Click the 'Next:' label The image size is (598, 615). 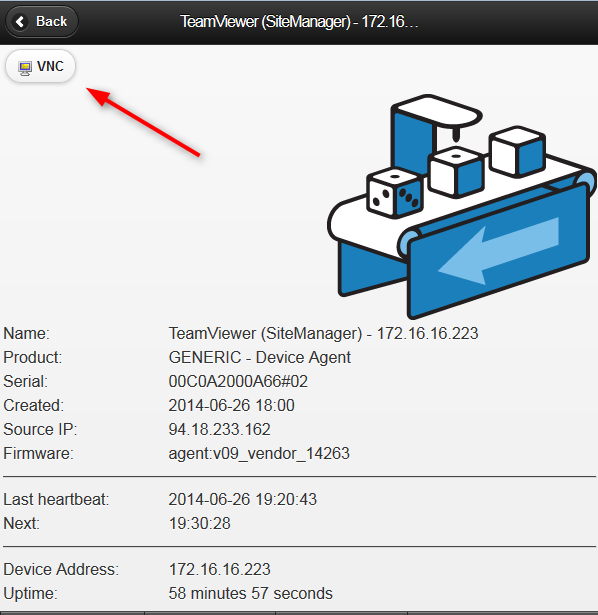22,523
